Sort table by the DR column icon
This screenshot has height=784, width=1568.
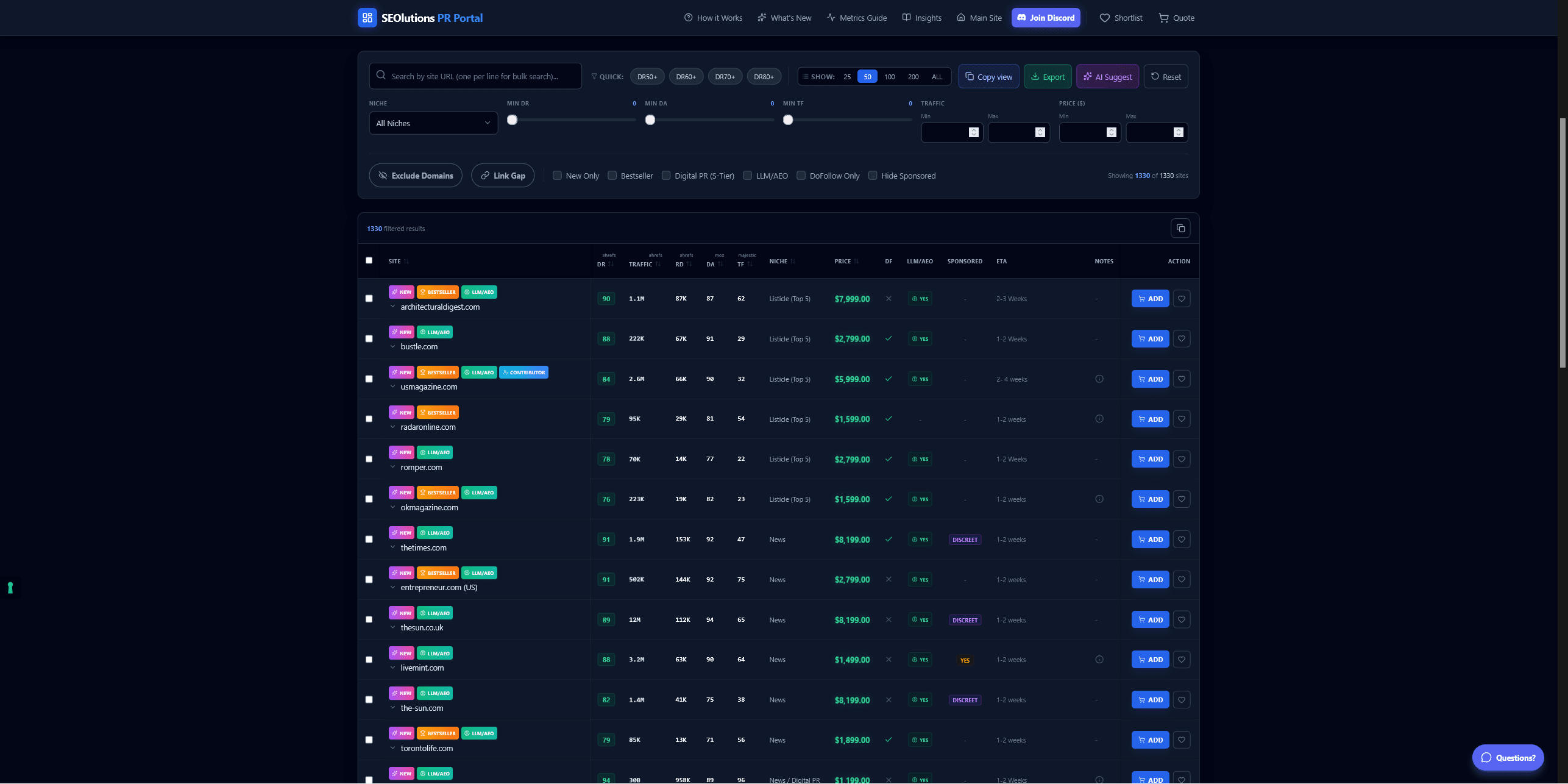point(611,265)
